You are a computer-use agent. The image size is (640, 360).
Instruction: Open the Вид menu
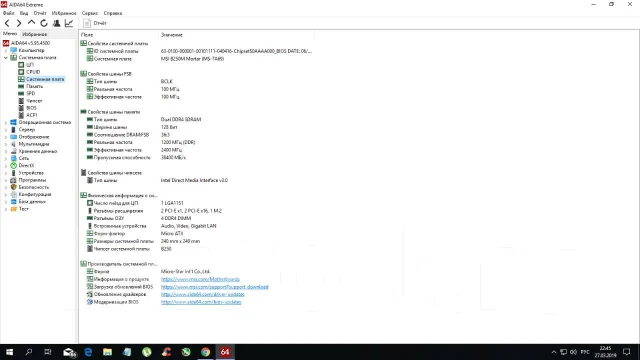[24, 13]
